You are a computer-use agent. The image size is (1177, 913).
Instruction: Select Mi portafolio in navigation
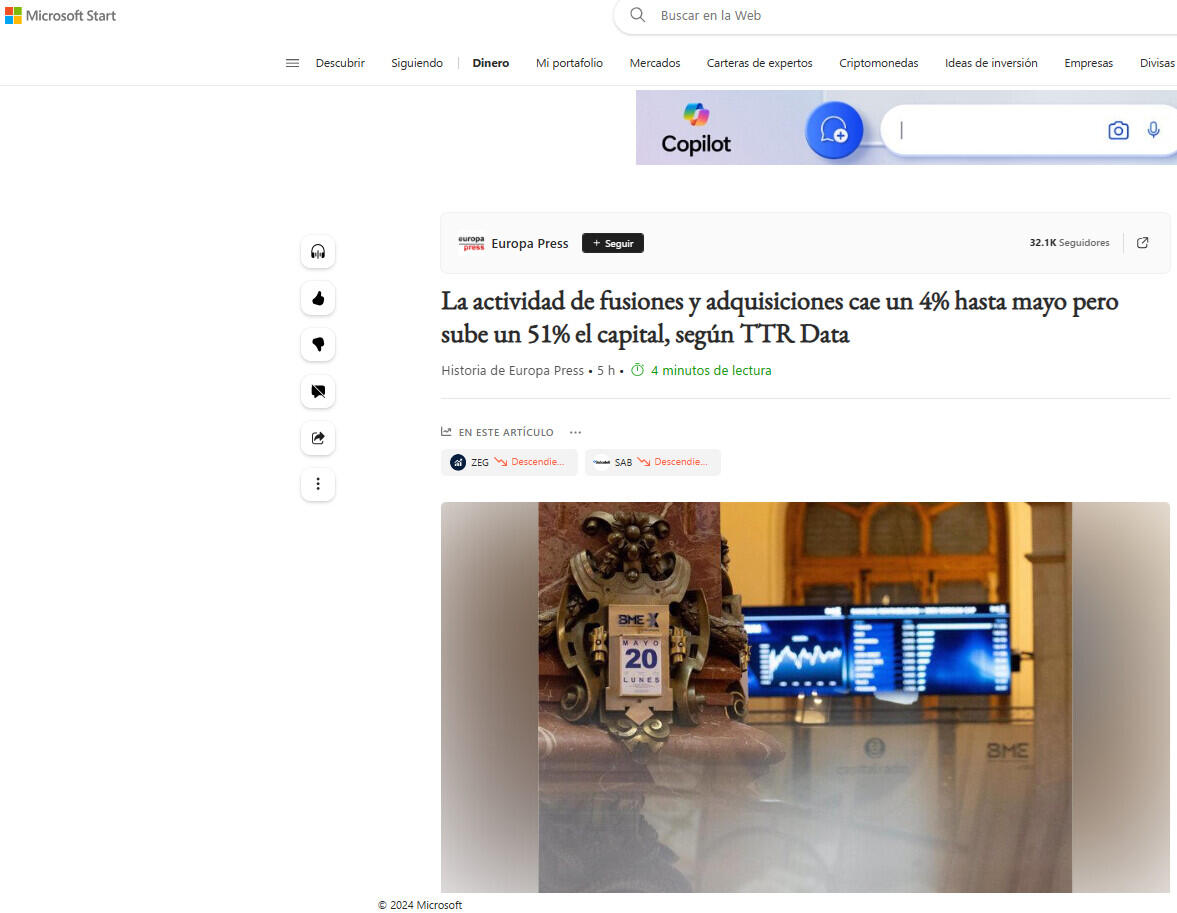point(569,63)
